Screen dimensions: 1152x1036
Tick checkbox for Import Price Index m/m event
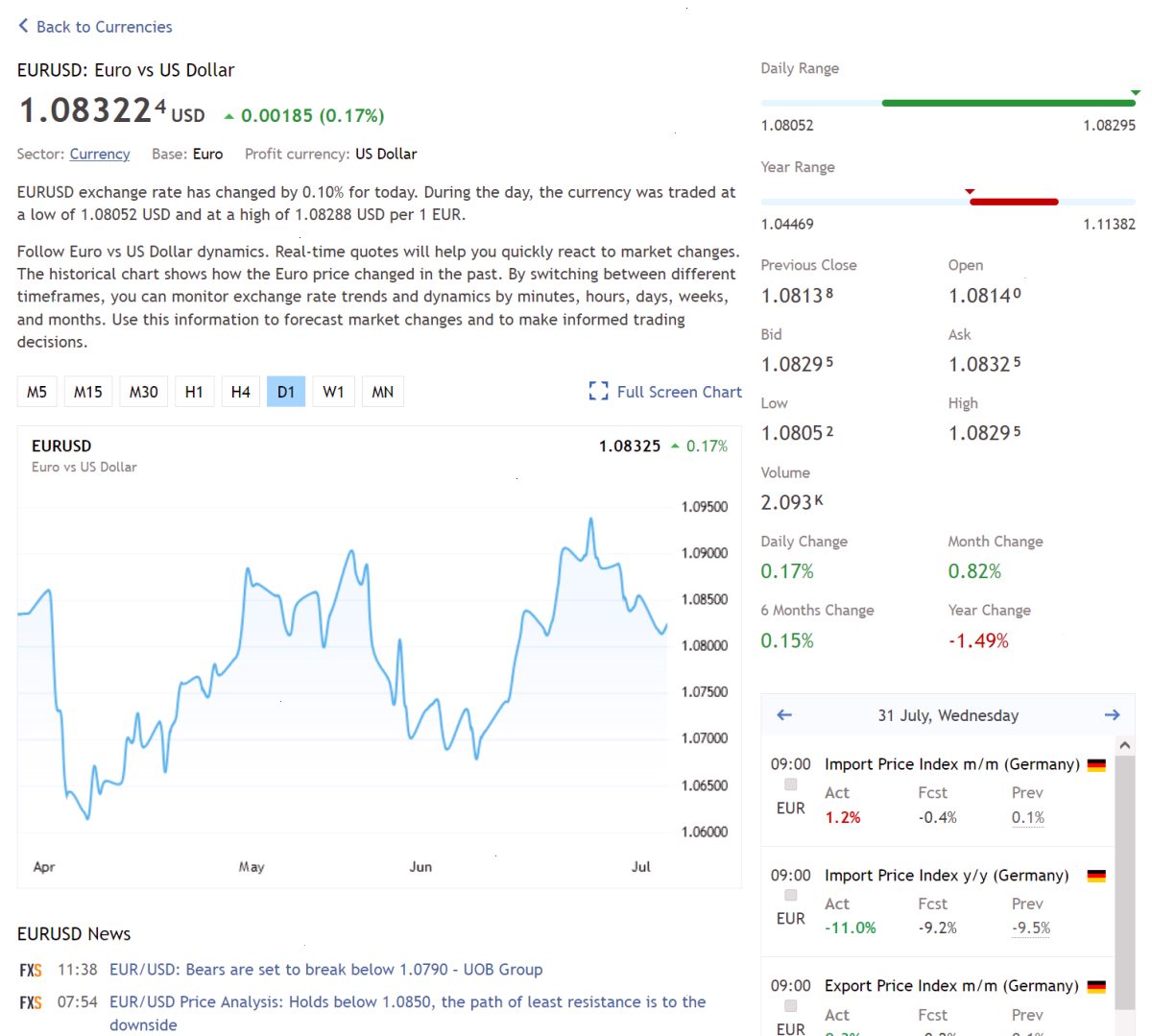(x=791, y=784)
